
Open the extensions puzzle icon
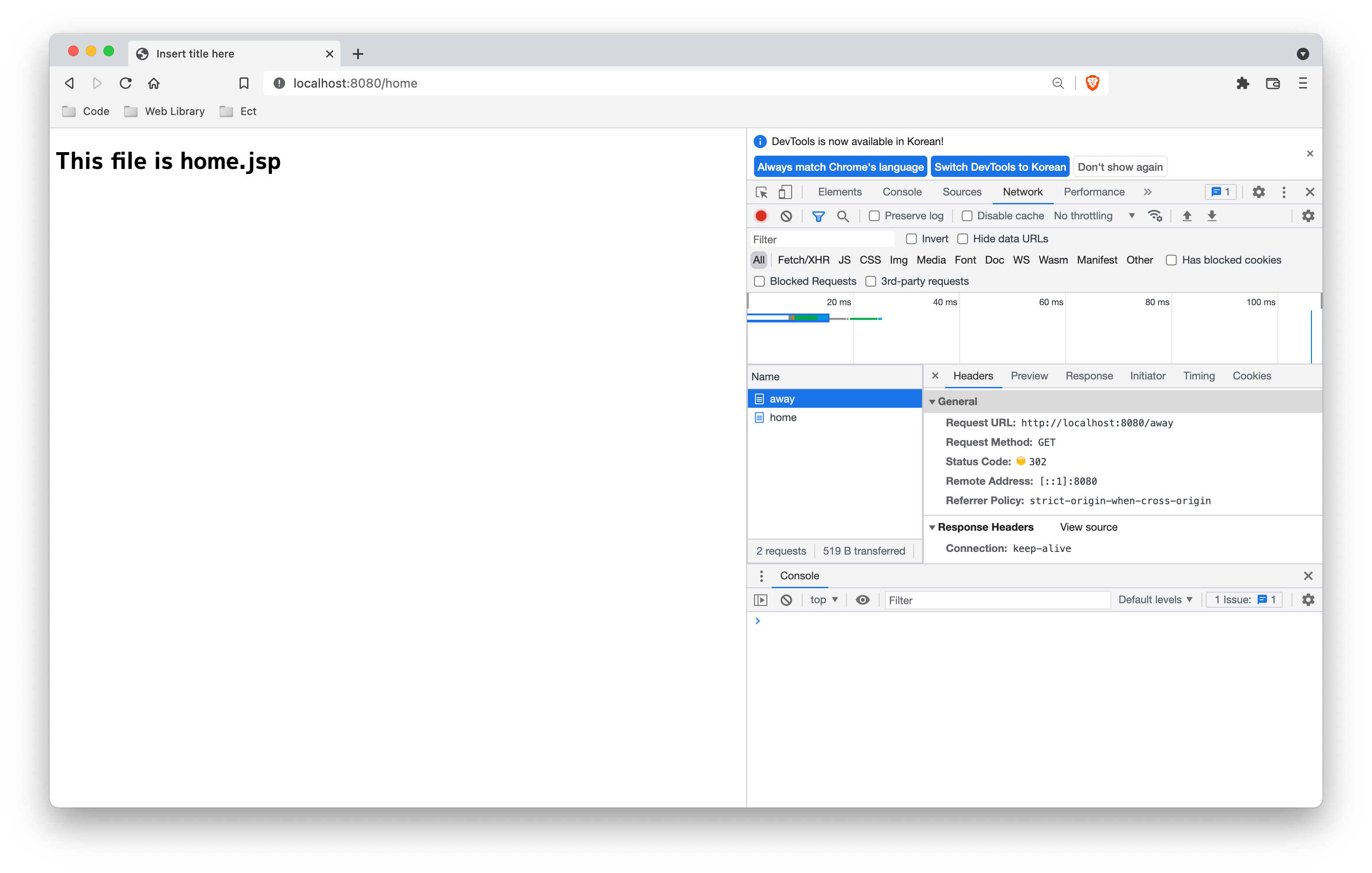[1242, 83]
